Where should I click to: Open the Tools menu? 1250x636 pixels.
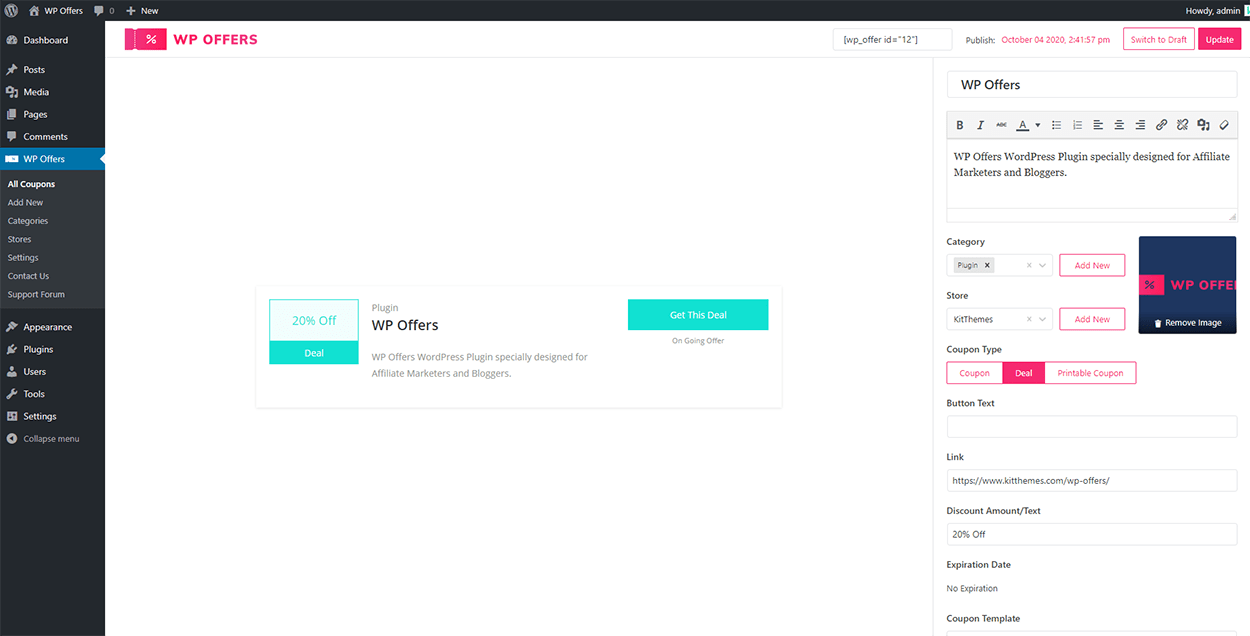[x=52, y=394]
